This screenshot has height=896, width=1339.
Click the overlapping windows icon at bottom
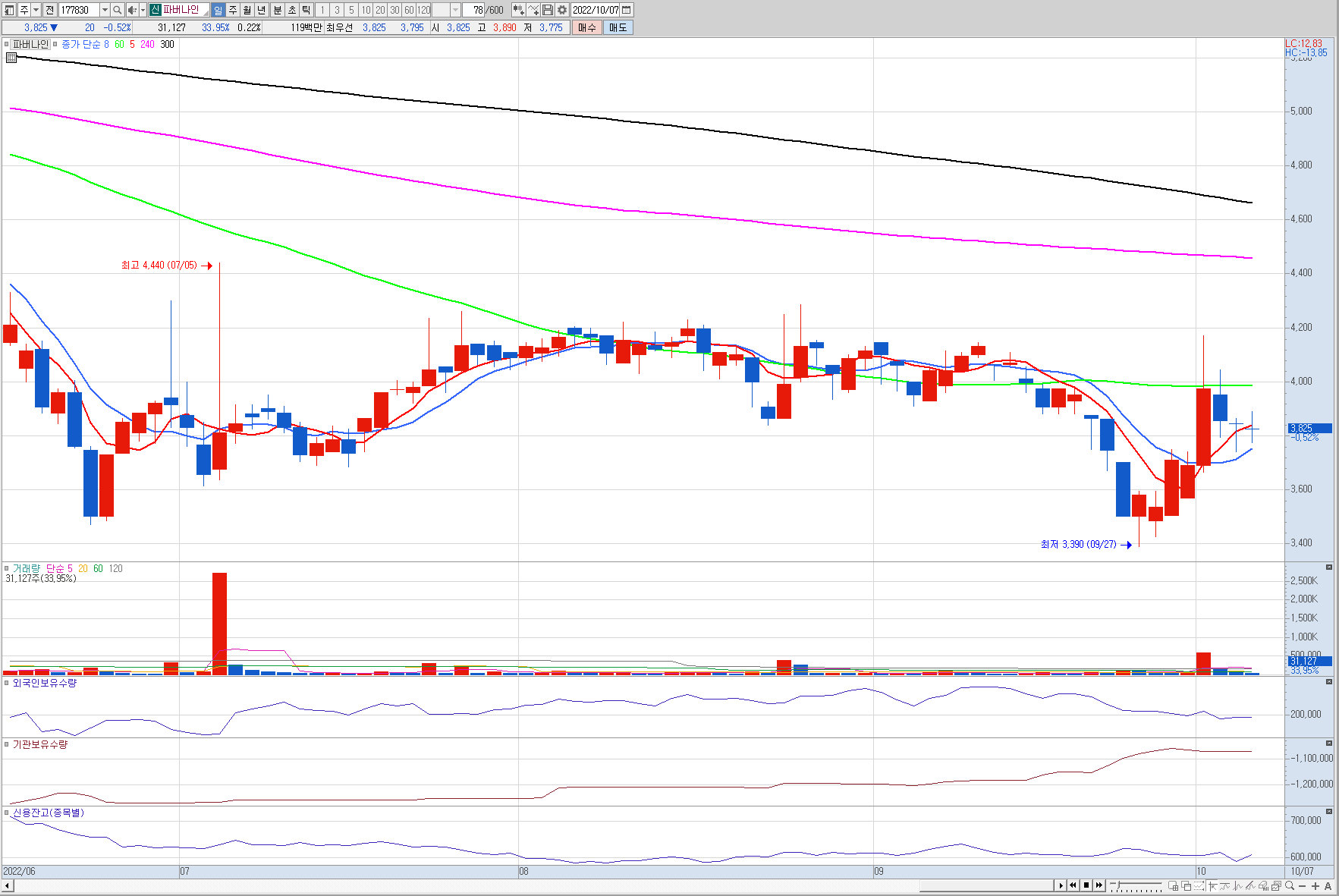coord(1186,885)
